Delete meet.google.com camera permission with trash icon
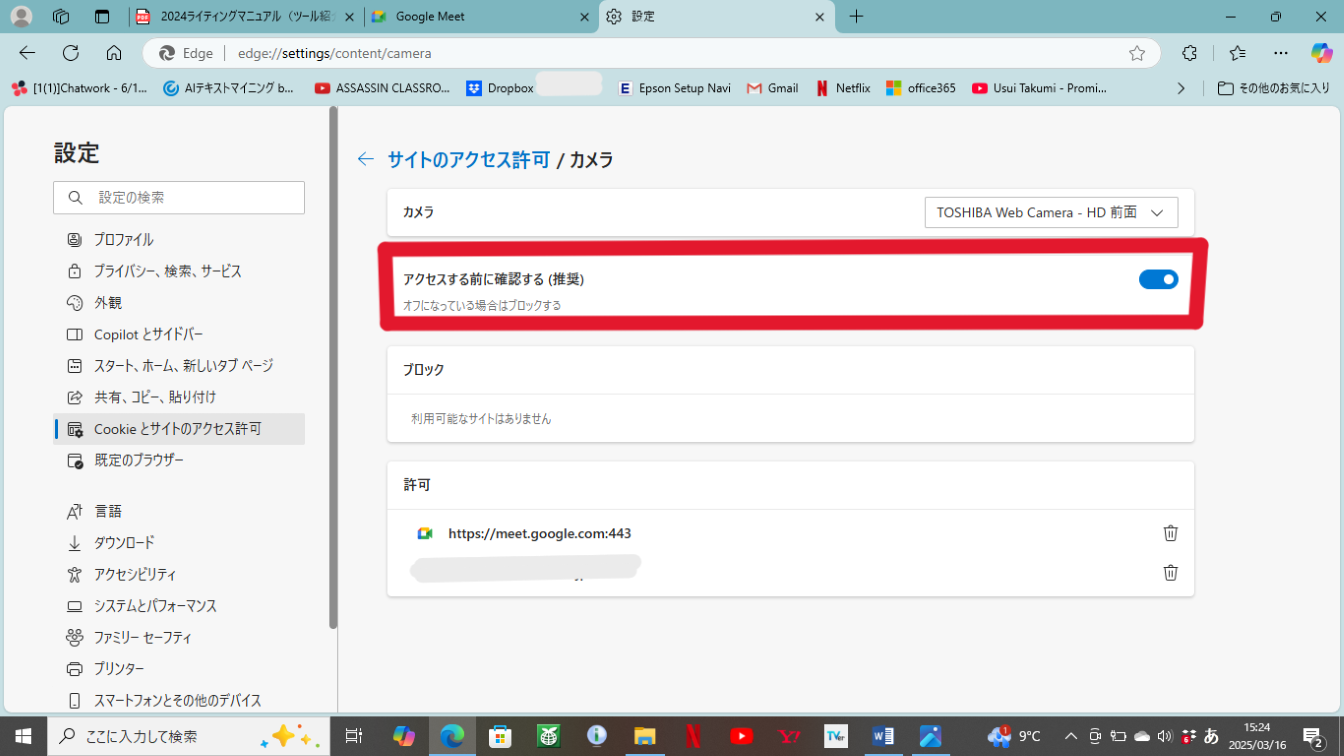The height and width of the screenshot is (756, 1344). pyautogui.click(x=1170, y=533)
